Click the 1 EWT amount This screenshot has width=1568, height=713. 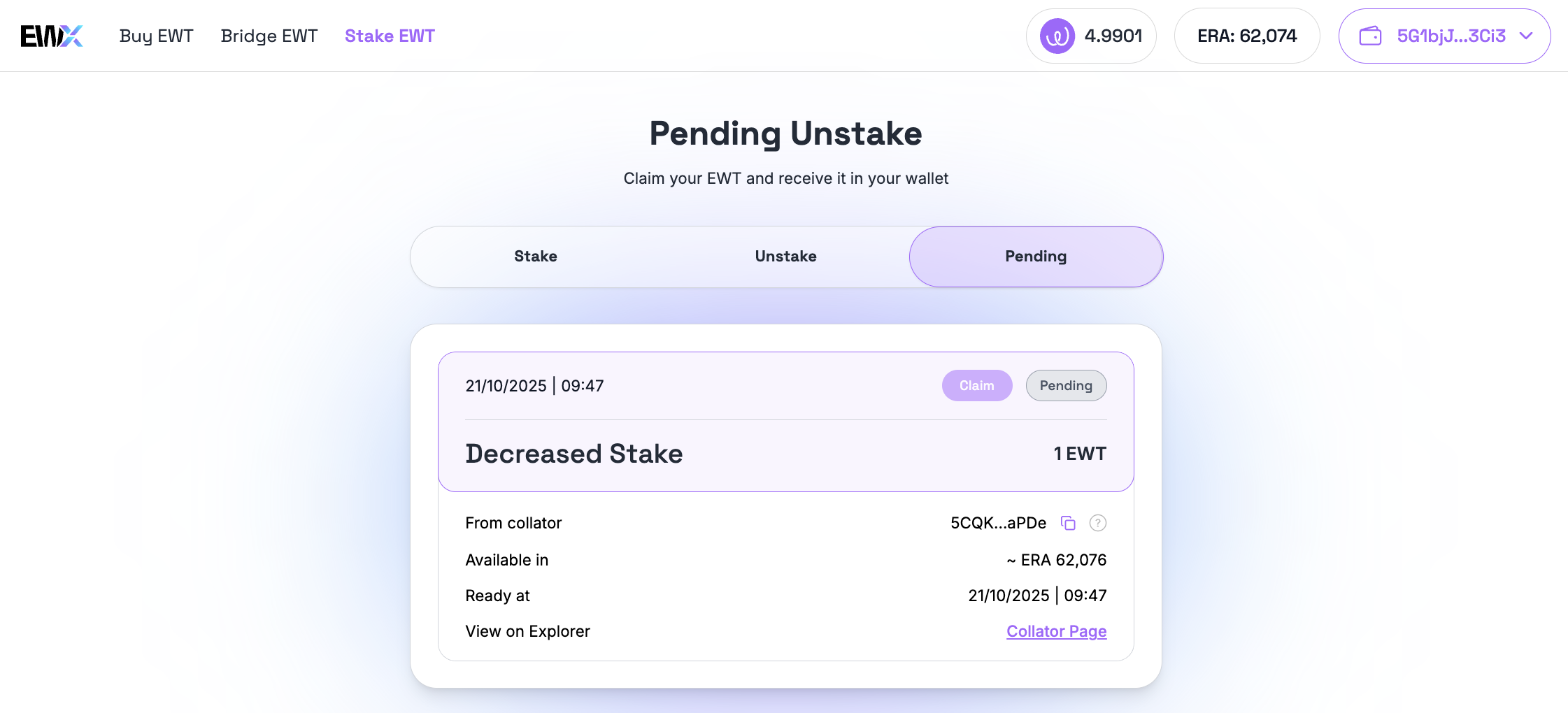coord(1080,454)
